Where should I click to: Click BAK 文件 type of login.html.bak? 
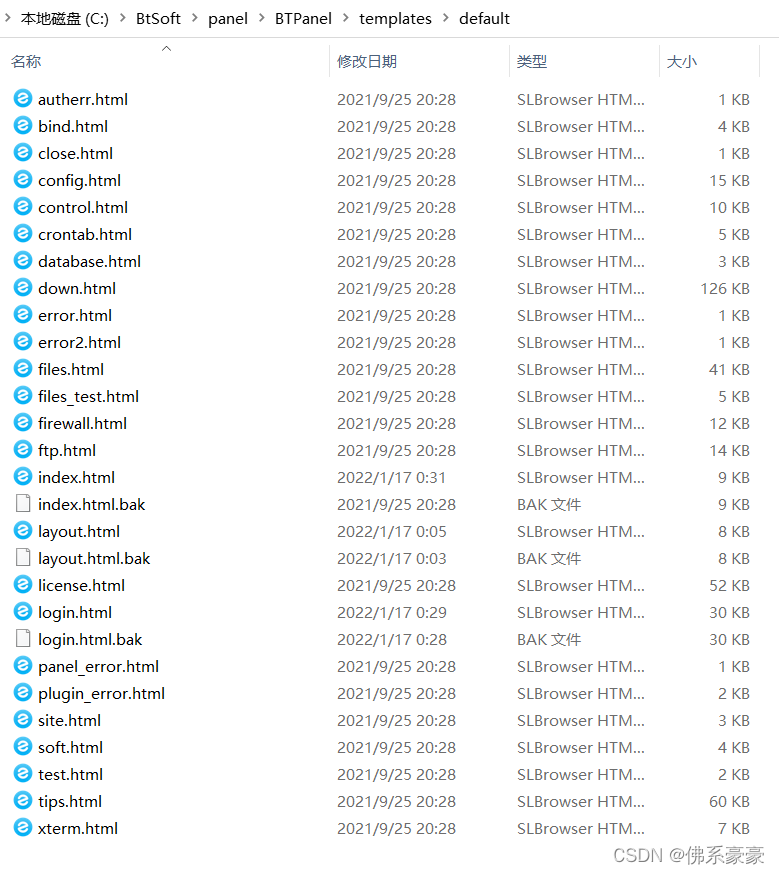pos(549,639)
